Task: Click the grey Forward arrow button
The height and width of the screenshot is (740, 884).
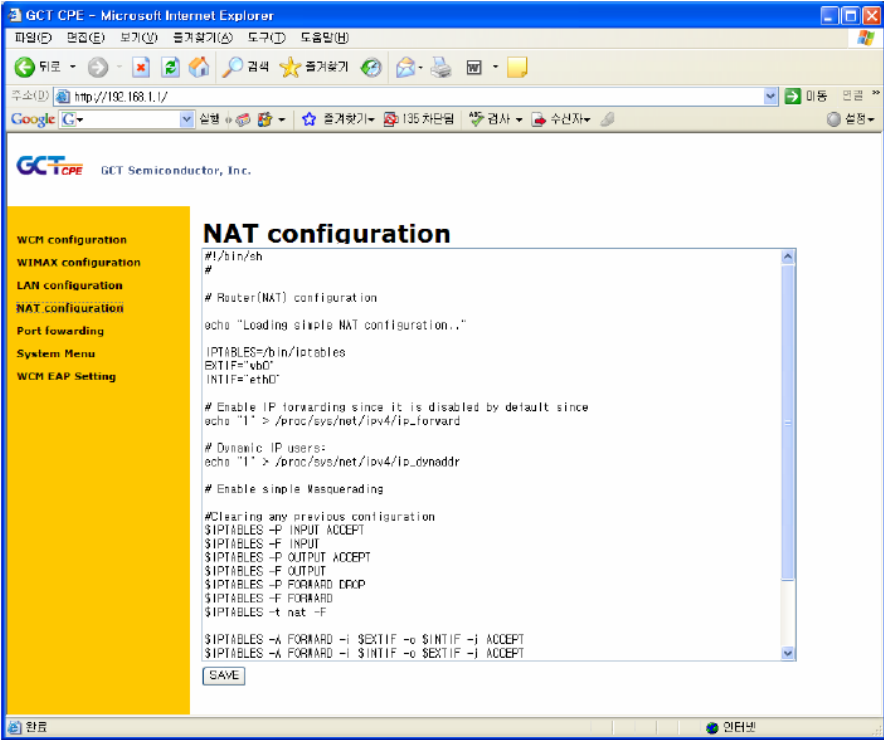Action: pyautogui.click(x=98, y=67)
